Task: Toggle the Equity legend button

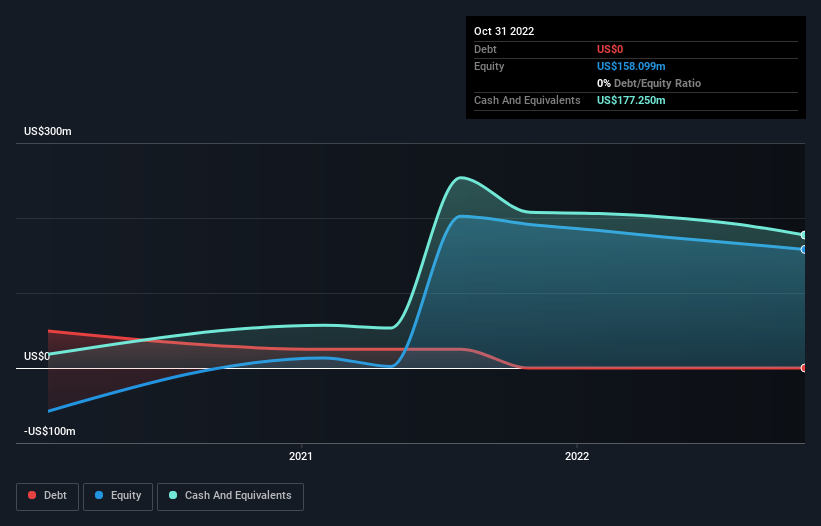Action: pyautogui.click(x=118, y=496)
